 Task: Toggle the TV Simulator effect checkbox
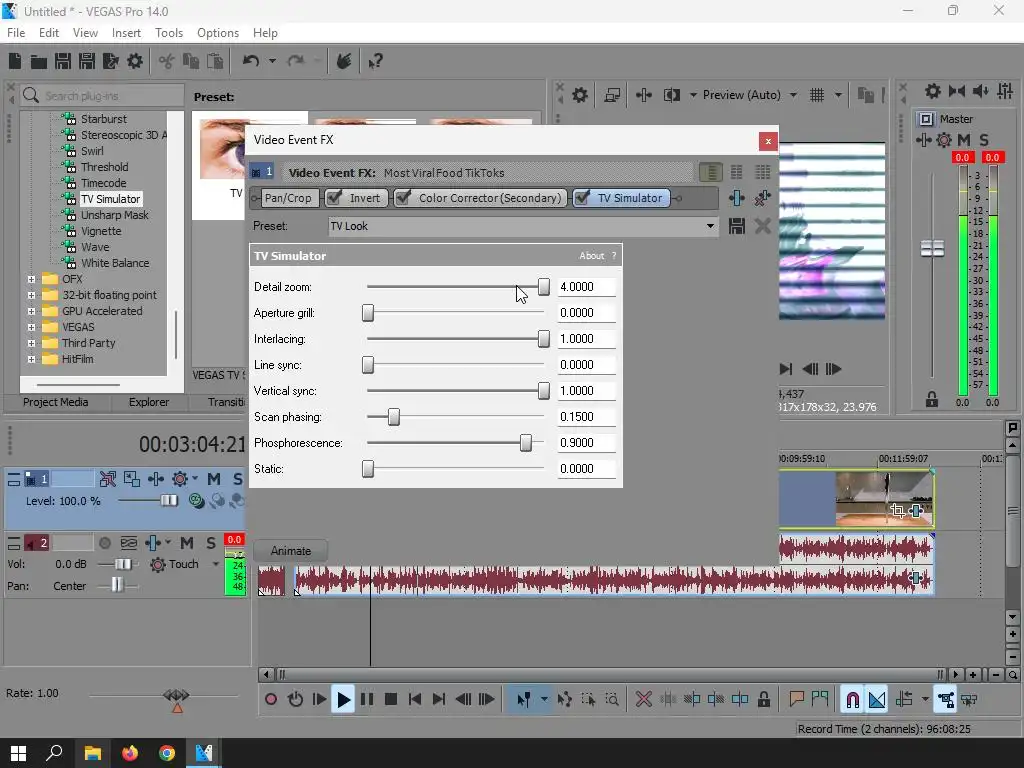pyautogui.click(x=583, y=198)
